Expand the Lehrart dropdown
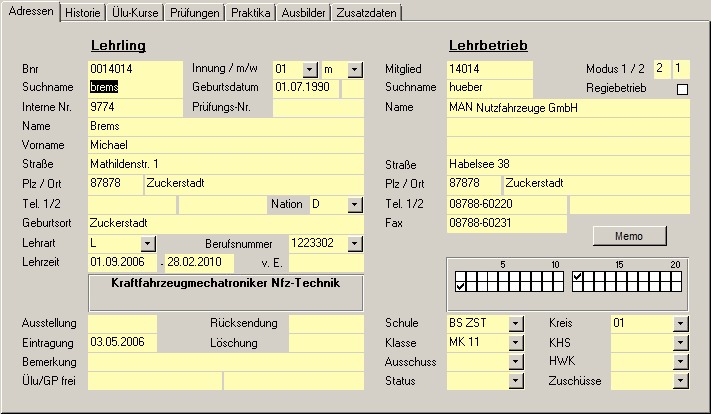Screen dimensions: 711x414 pyautogui.click(x=148, y=243)
